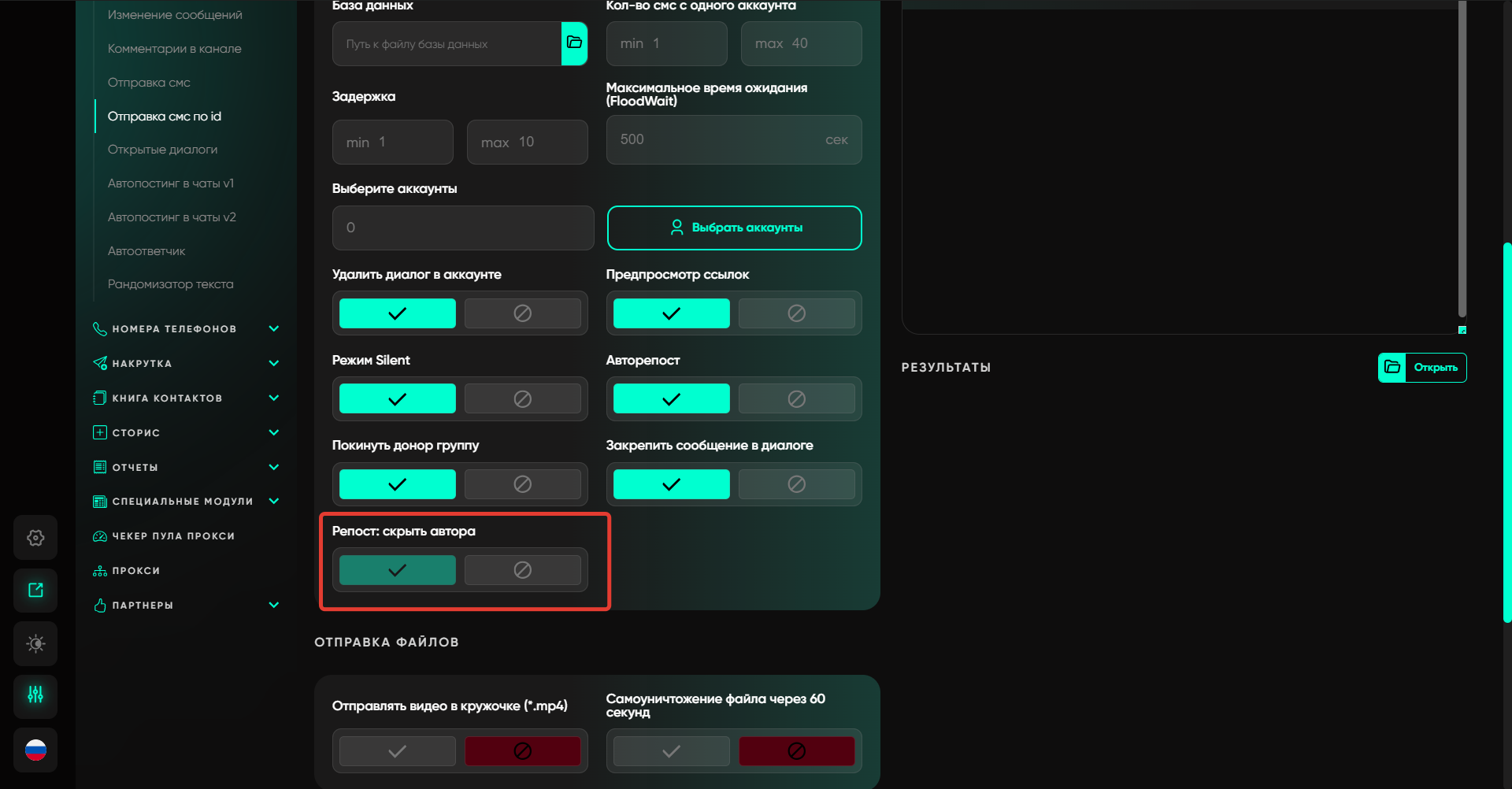Disable Авторепост option
Screen dimensions: 1512x789
(796, 399)
